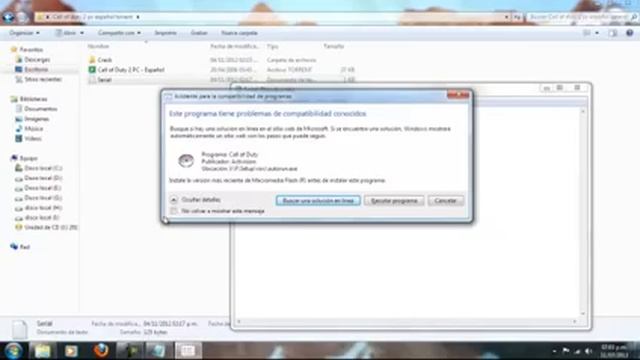Screen dimensions: 640x360
Task: Click the Ejecutar programa button
Action: coord(394,200)
